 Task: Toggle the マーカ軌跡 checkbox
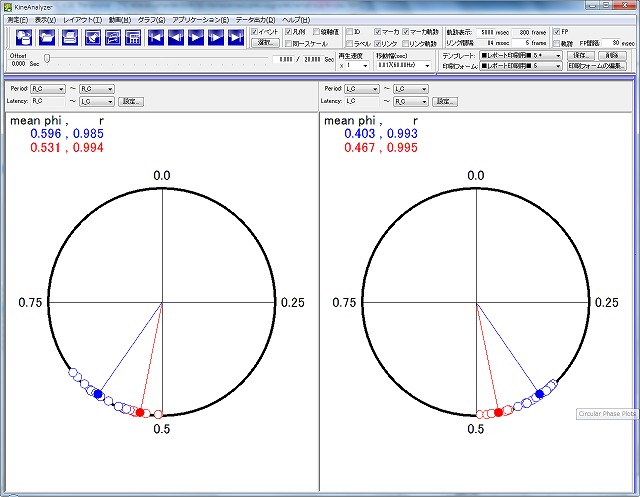click(x=406, y=32)
